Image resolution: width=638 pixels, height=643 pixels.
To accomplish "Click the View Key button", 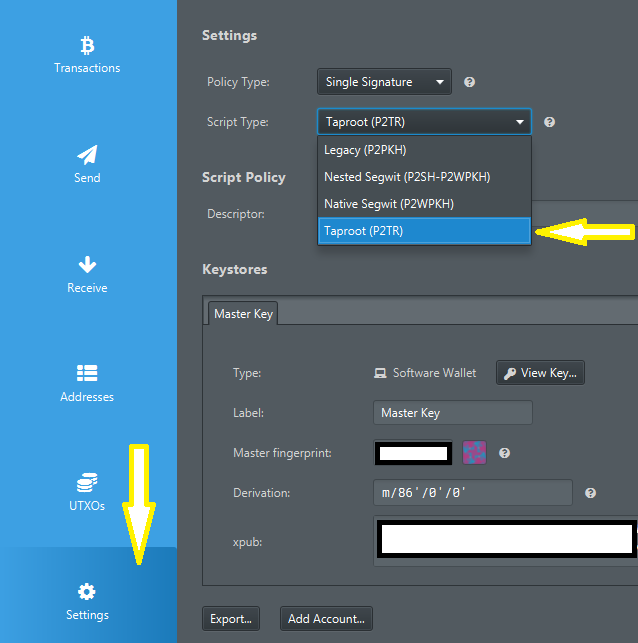I will pyautogui.click(x=540, y=373).
